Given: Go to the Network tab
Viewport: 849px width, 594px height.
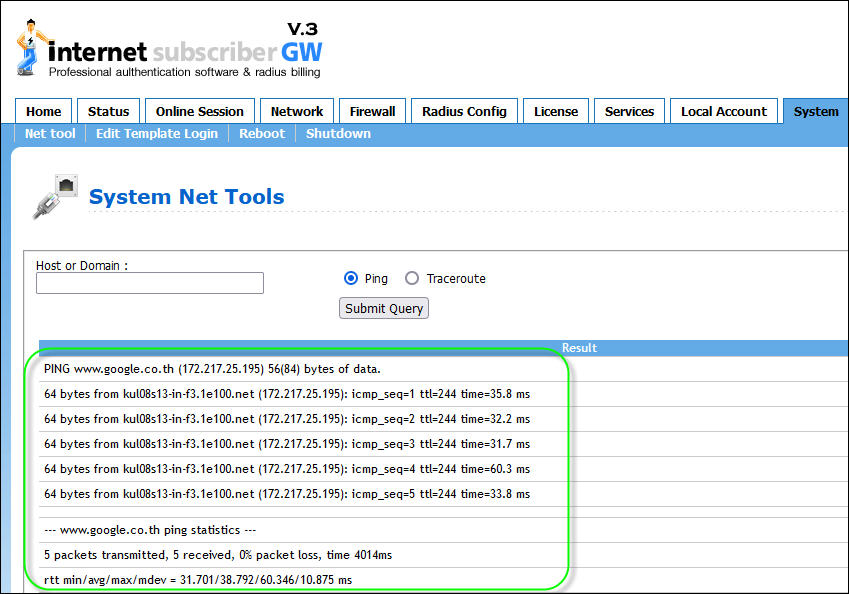Looking at the screenshot, I should tap(297, 112).
